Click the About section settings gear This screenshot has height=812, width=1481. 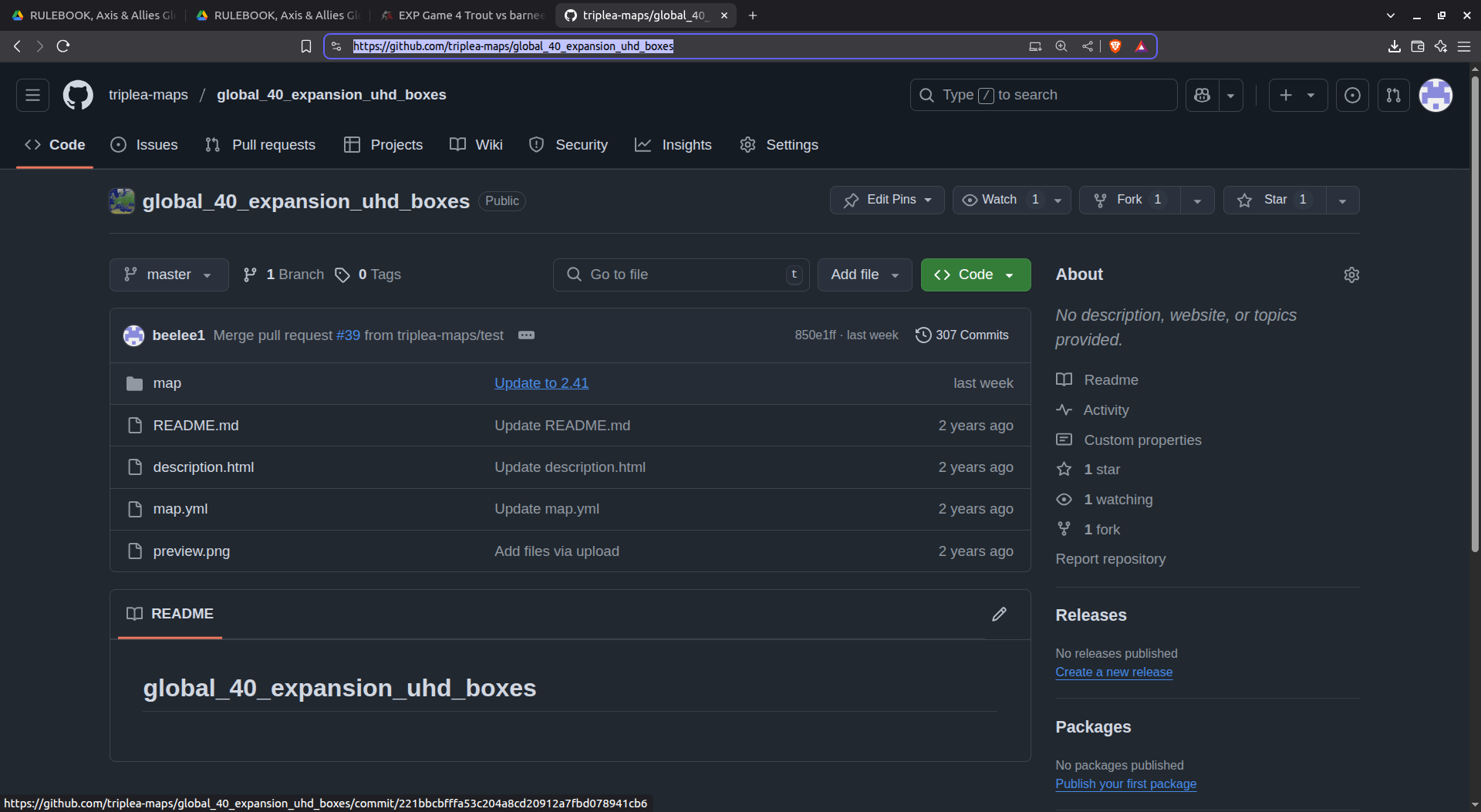1351,275
